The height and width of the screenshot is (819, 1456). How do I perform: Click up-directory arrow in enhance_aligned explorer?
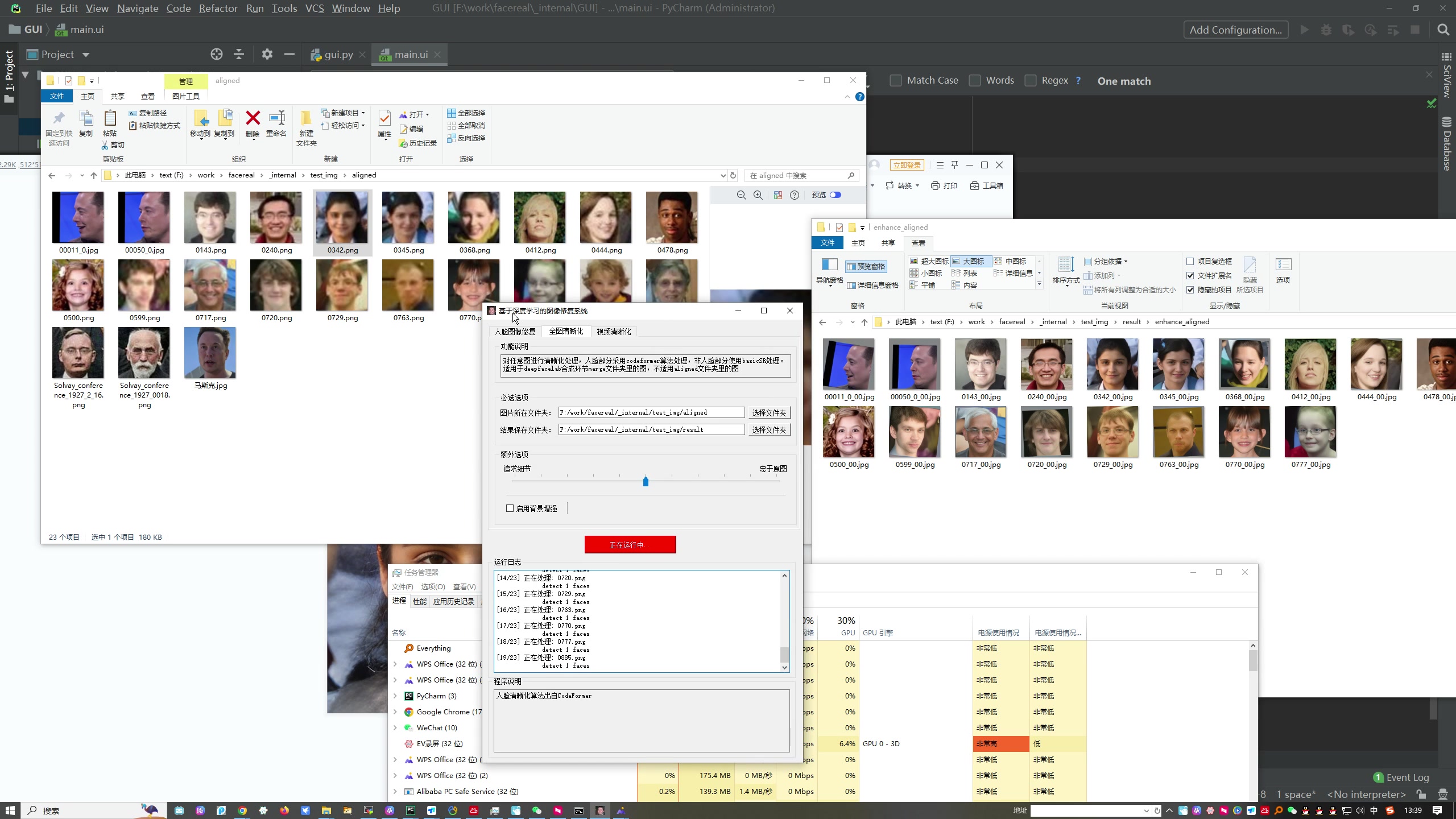point(864,322)
